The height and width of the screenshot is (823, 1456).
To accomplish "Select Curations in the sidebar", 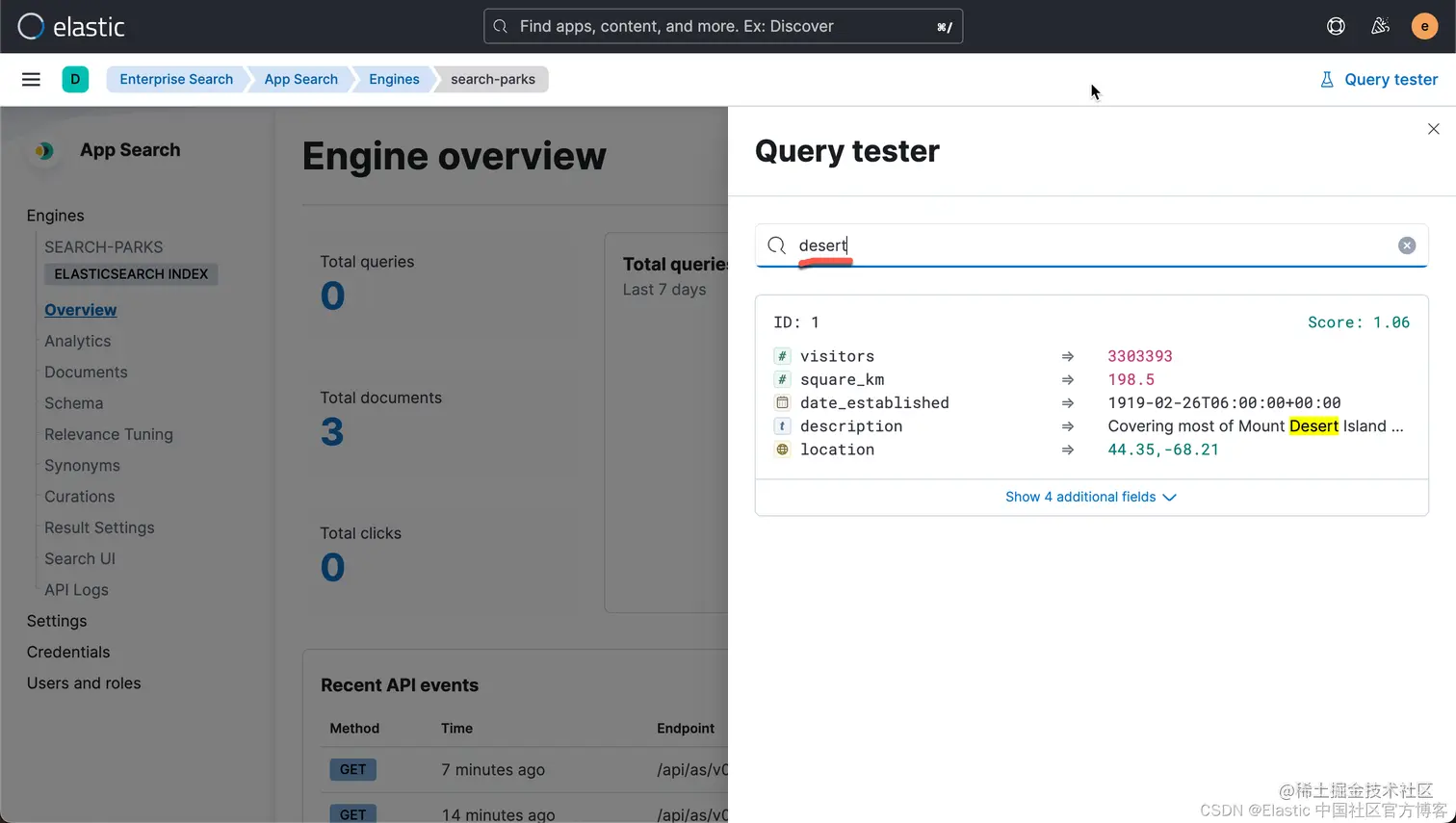I will (79, 497).
